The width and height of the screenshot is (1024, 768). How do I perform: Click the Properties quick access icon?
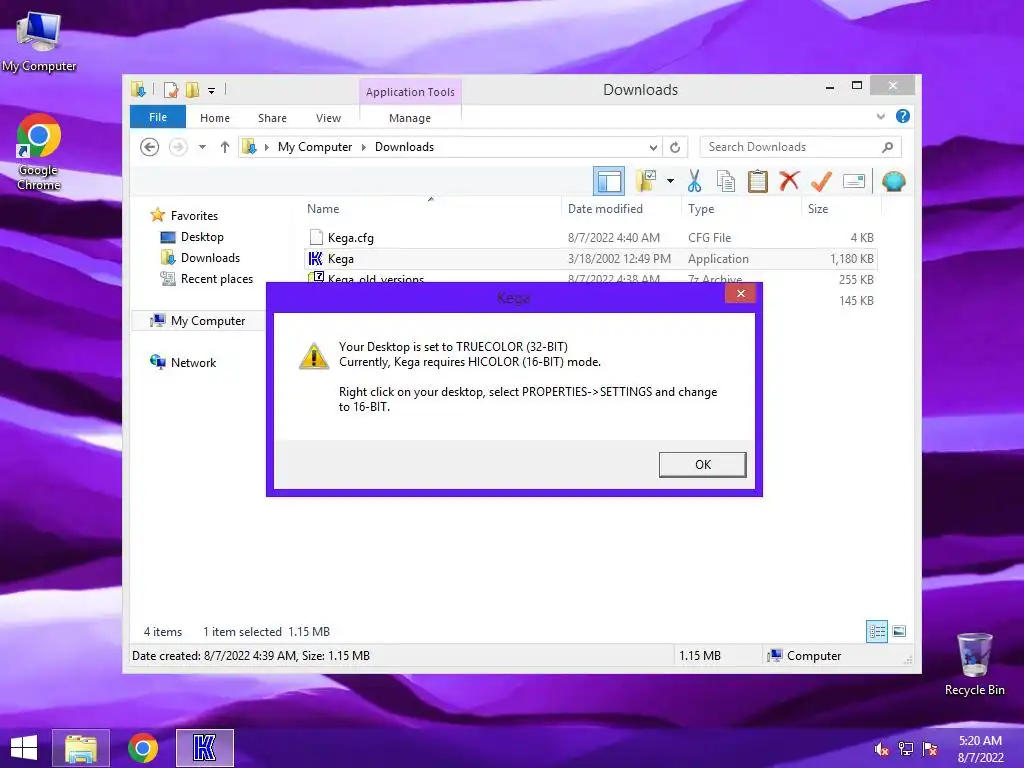coord(171,90)
